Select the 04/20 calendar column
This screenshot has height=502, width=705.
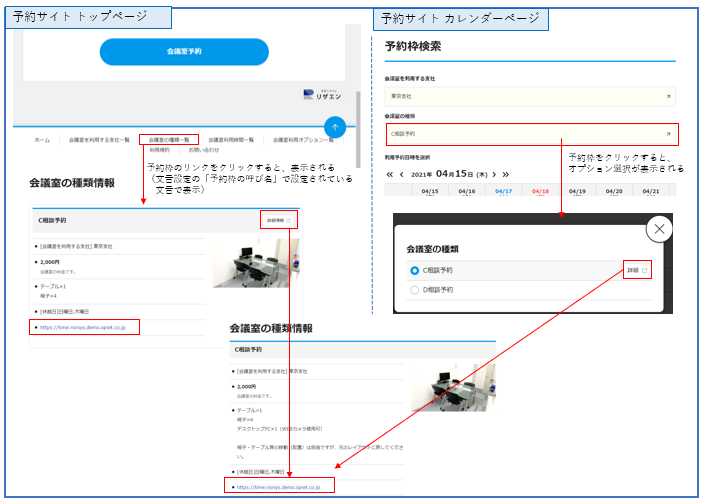(614, 191)
